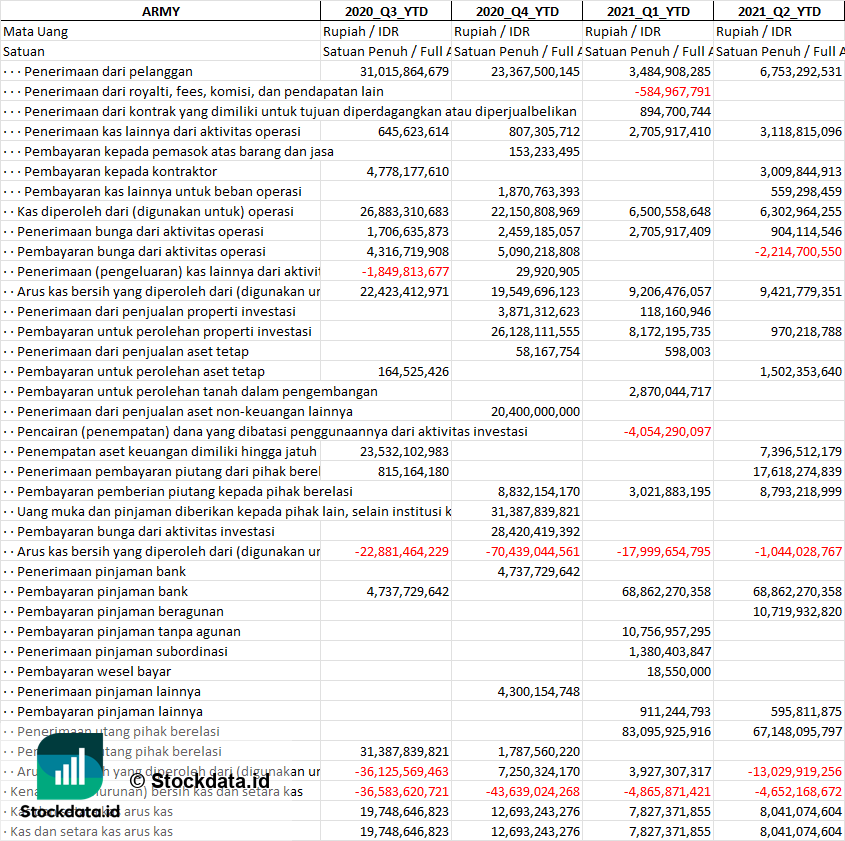This screenshot has height=841, width=845.
Task: Select the ARMY header cell
Action: (x=161, y=11)
